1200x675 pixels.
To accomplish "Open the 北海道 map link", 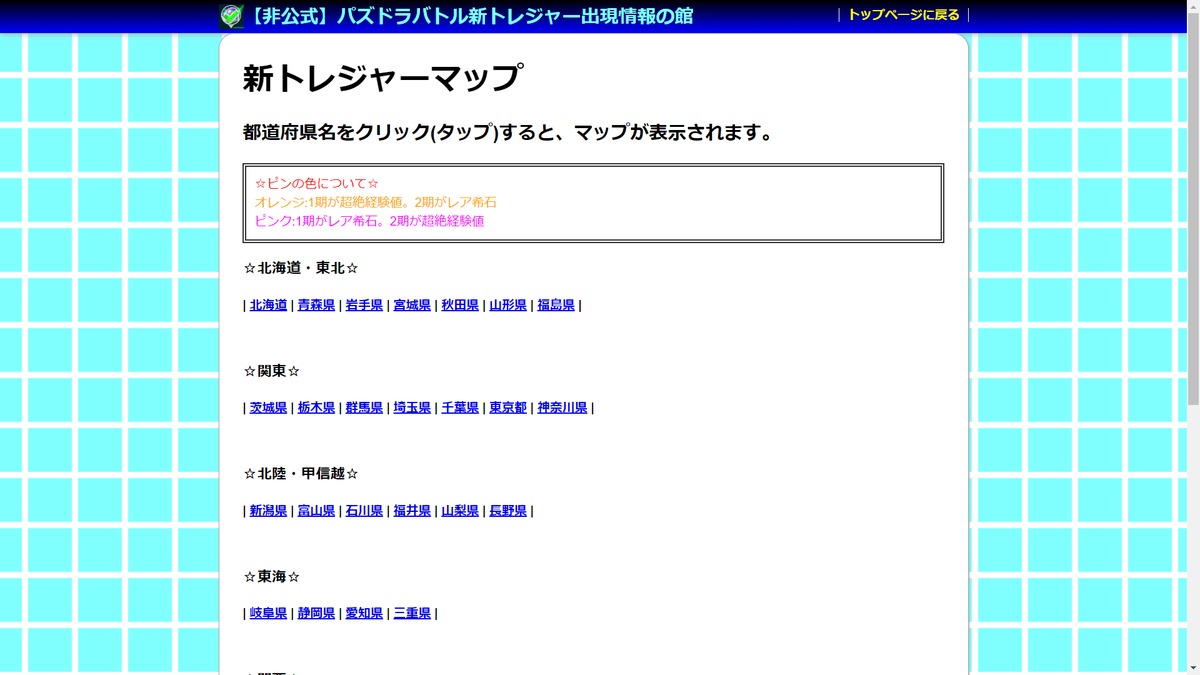I will click(268, 305).
